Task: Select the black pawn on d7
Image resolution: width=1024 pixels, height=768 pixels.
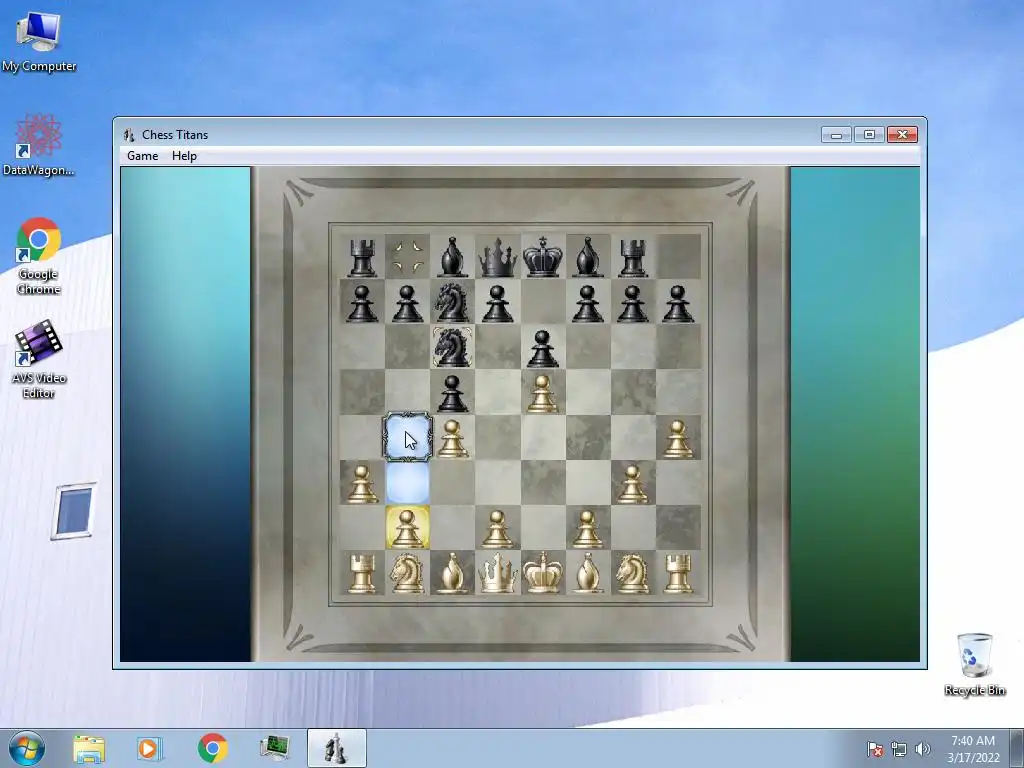Action: coord(498,304)
